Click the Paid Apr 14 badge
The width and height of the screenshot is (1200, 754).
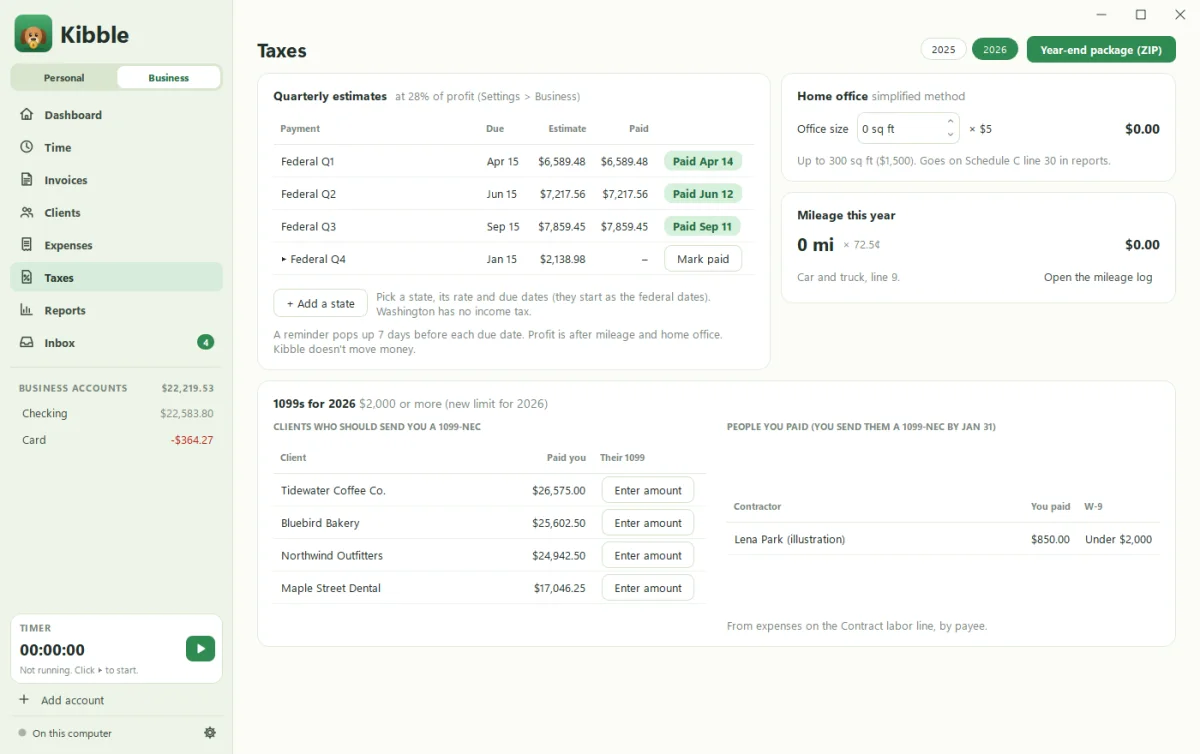coord(703,161)
